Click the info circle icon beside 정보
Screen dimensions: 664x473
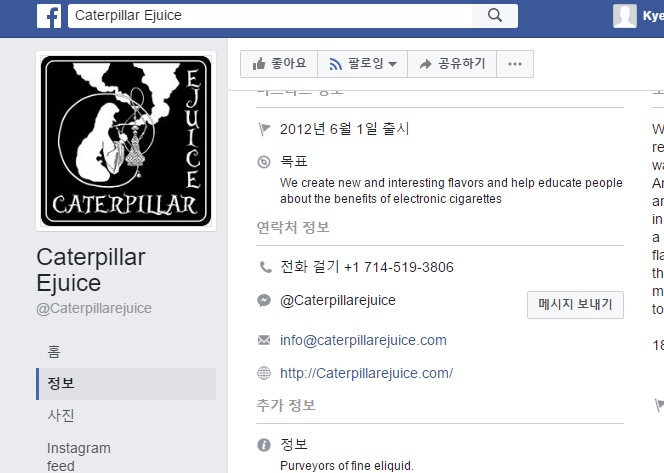264,445
